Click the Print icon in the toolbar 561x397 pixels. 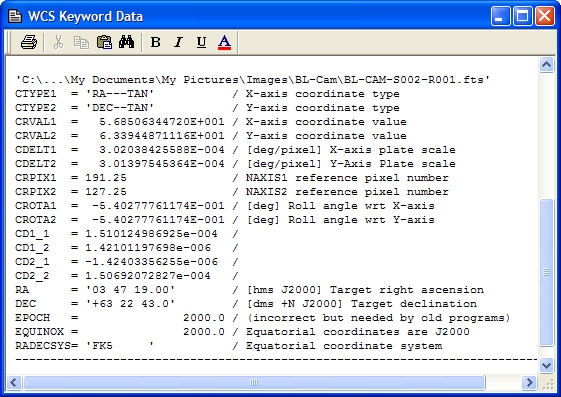click(29, 42)
